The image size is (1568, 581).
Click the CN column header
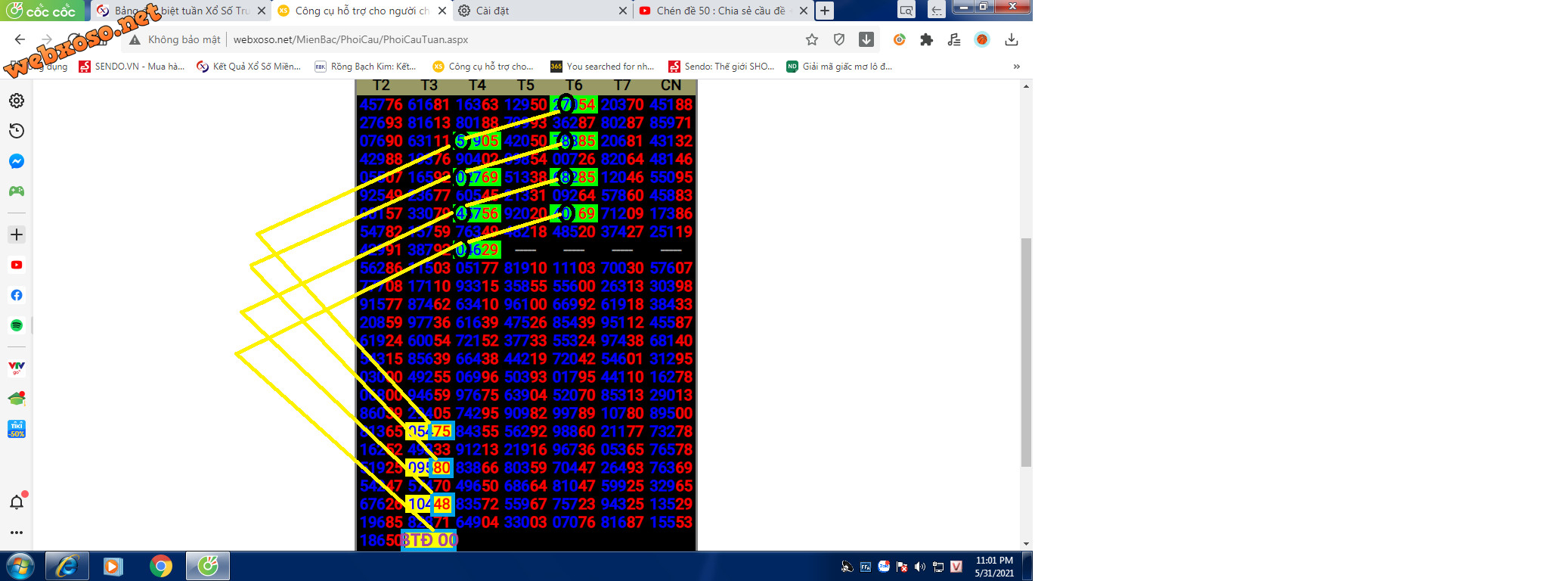(x=671, y=85)
